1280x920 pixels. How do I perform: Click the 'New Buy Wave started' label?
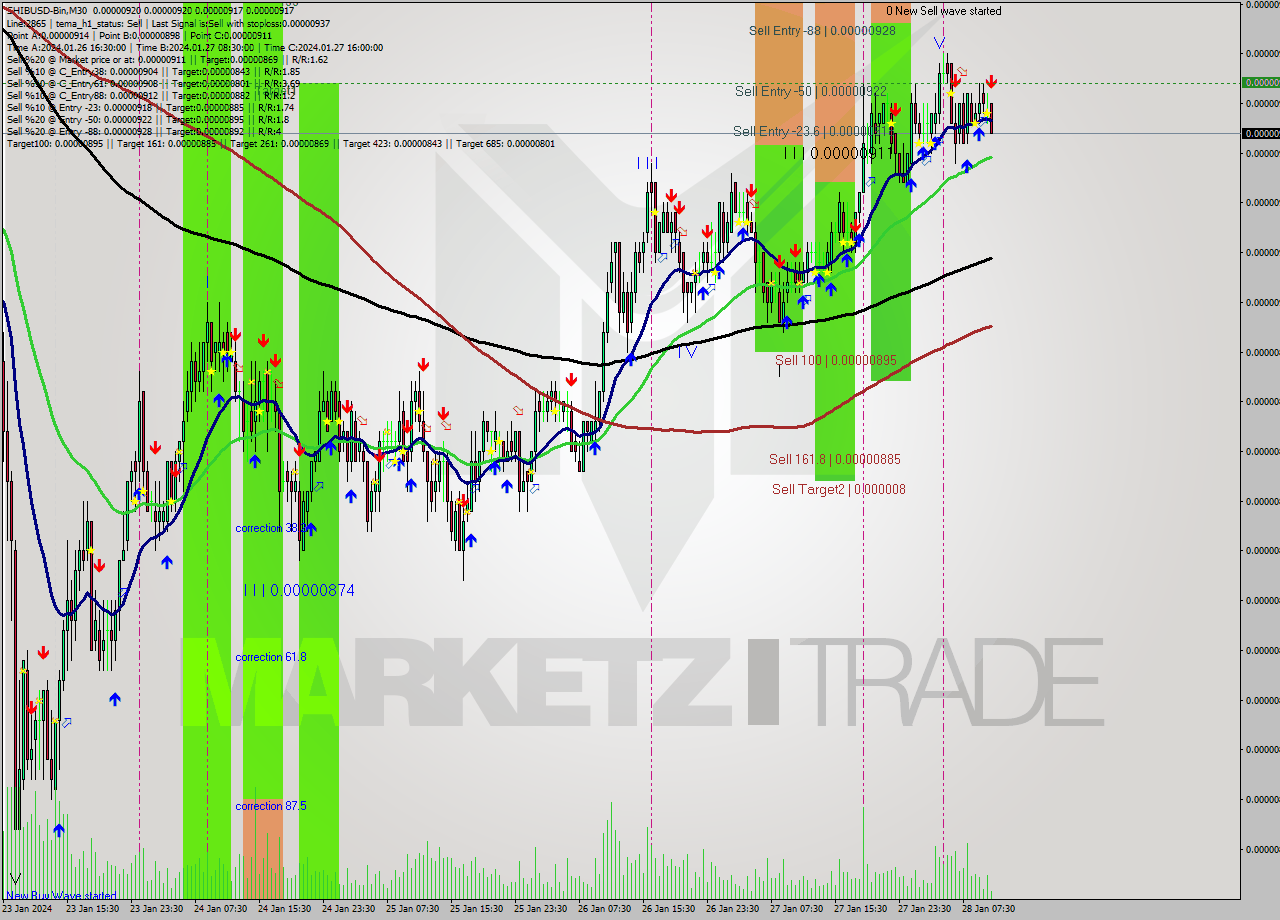point(61,896)
